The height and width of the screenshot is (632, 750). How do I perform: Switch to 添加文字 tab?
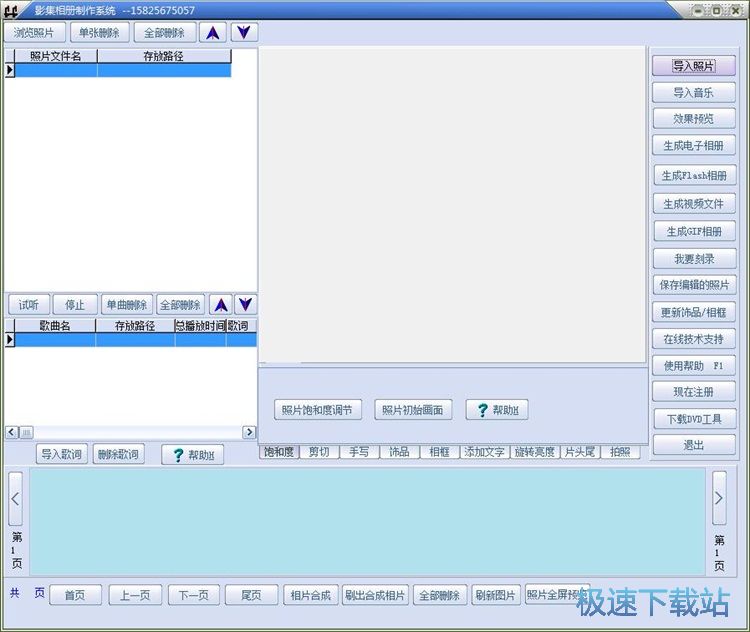pos(485,452)
